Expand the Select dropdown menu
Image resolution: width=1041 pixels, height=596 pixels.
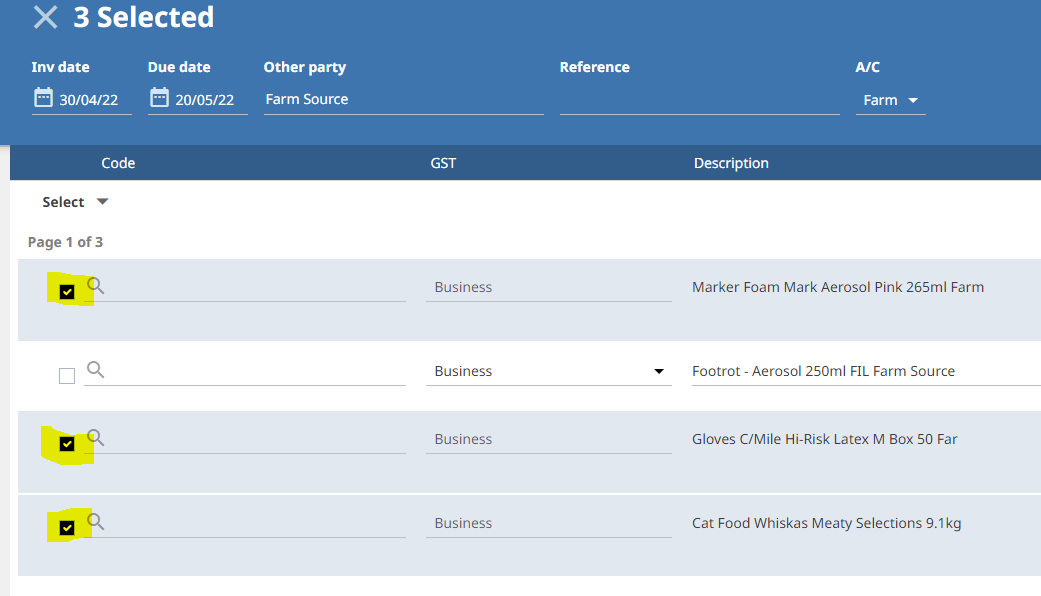tap(75, 202)
